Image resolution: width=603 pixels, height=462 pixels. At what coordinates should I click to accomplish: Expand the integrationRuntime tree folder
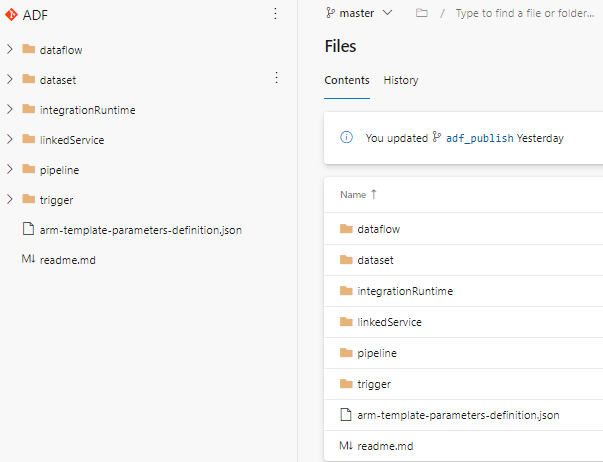click(10, 110)
